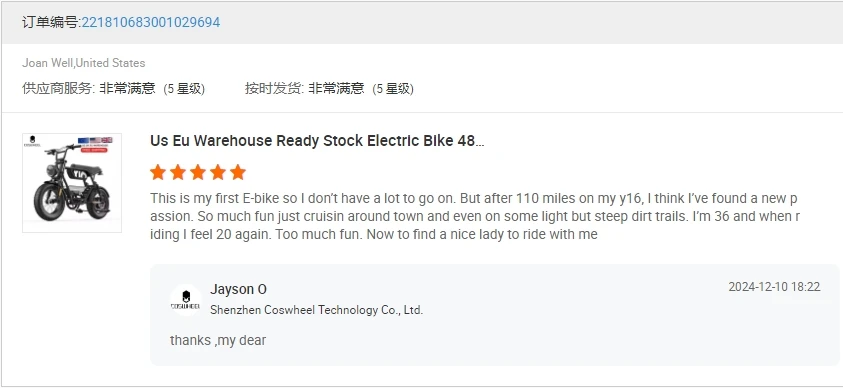The width and height of the screenshot is (843, 388).
Task: Click the electric bike product thumbnail
Action: click(x=72, y=183)
